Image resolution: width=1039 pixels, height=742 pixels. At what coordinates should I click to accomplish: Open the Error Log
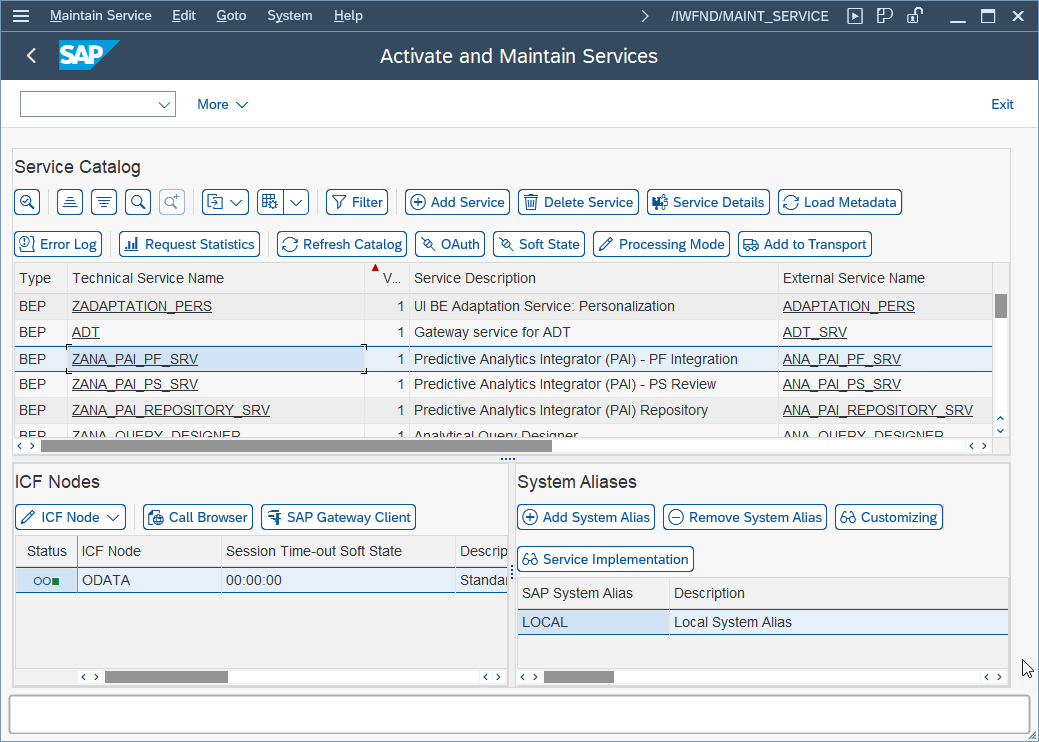coord(57,243)
